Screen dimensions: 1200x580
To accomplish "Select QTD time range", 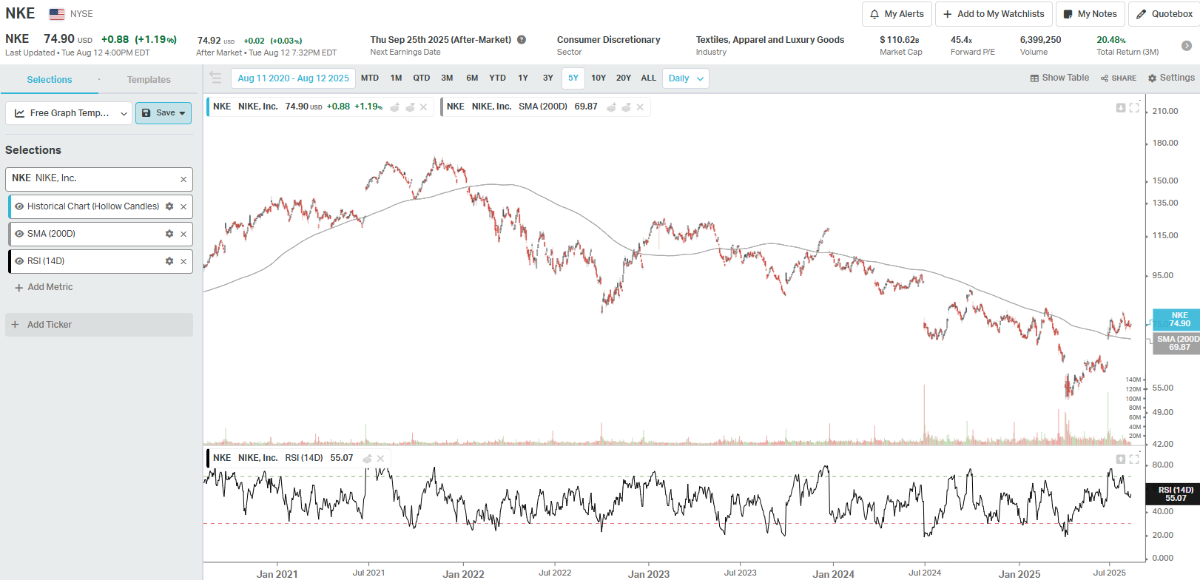I will pyautogui.click(x=421, y=78).
